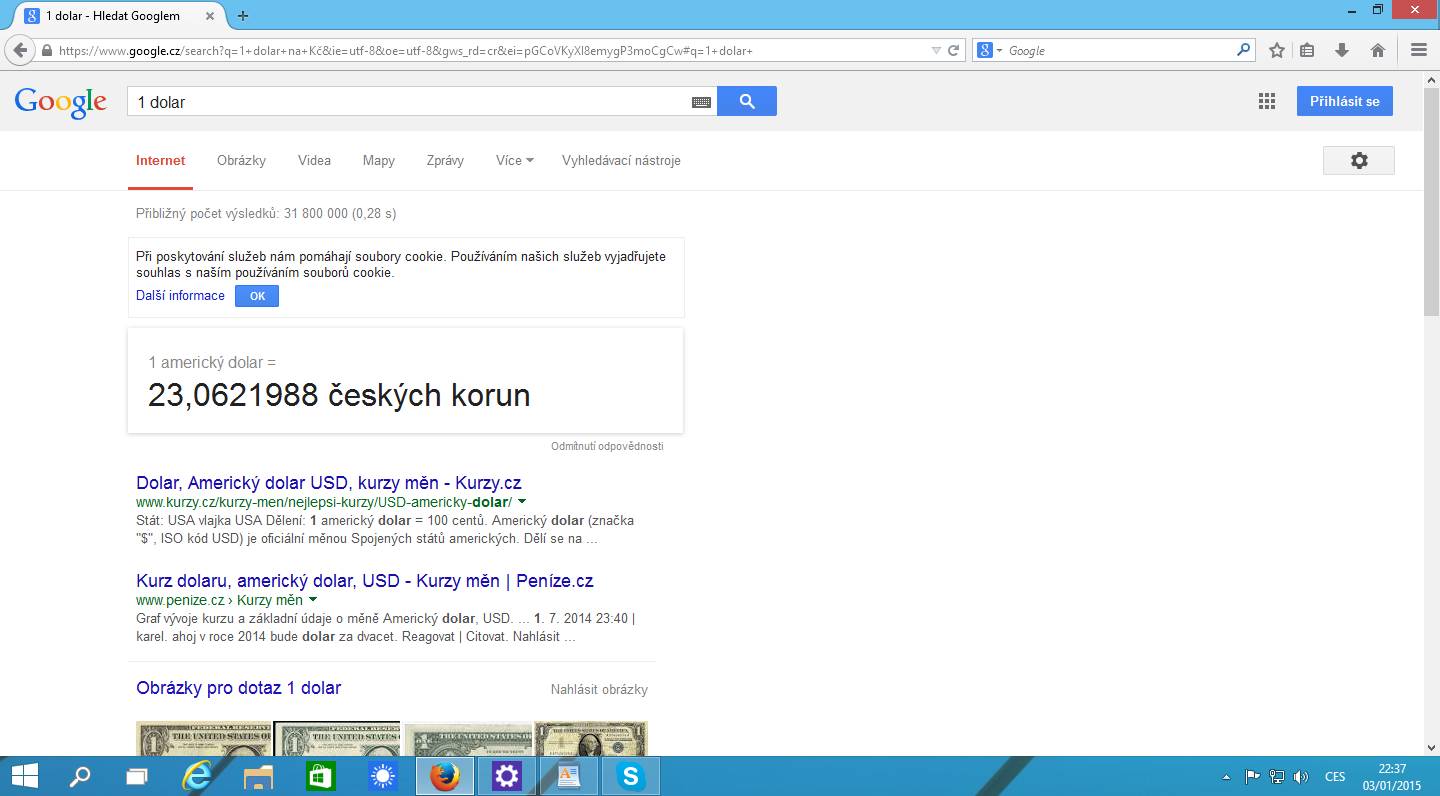This screenshot has width=1440, height=796.
Task: Open the Google apps grid icon
Action: tap(1267, 101)
